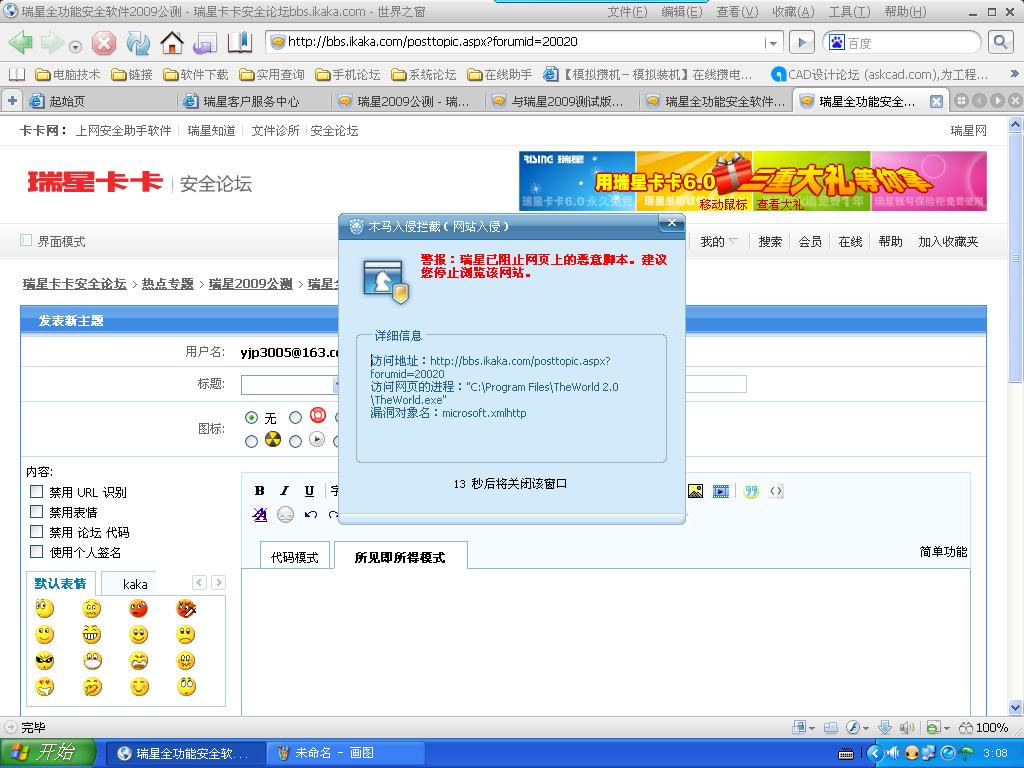This screenshot has width=1024, height=768.
Task: Switch to 代码模式 editor tab
Action: click(x=295, y=557)
